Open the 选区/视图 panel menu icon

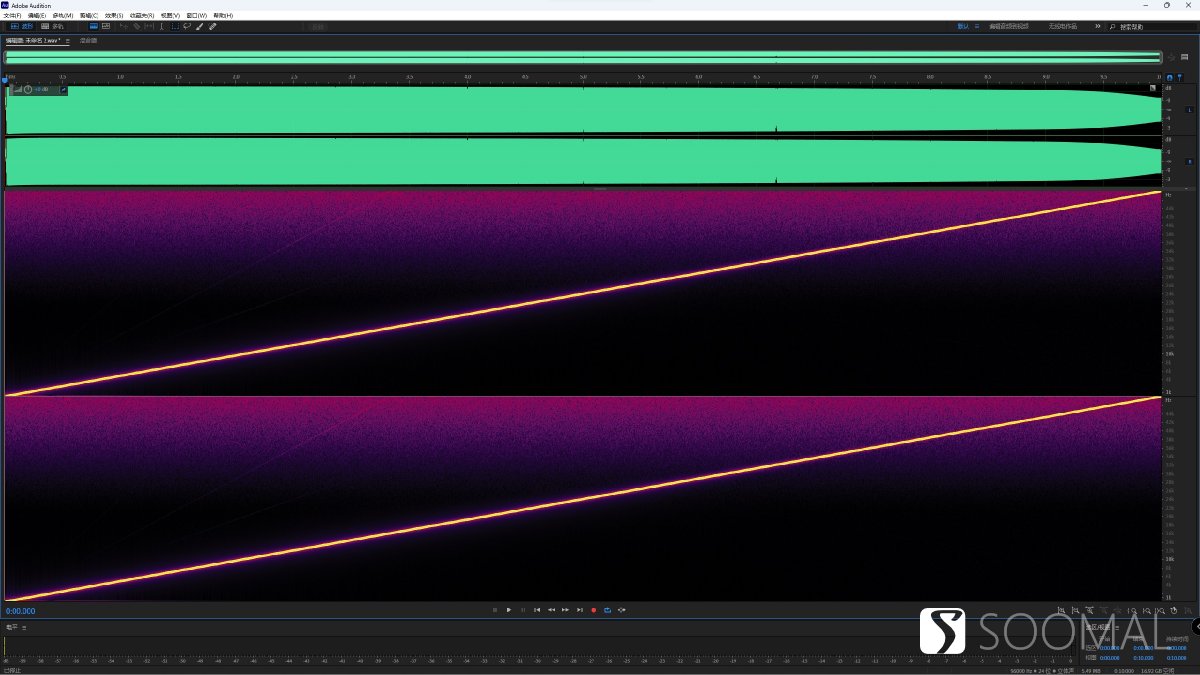click(x=1116, y=627)
